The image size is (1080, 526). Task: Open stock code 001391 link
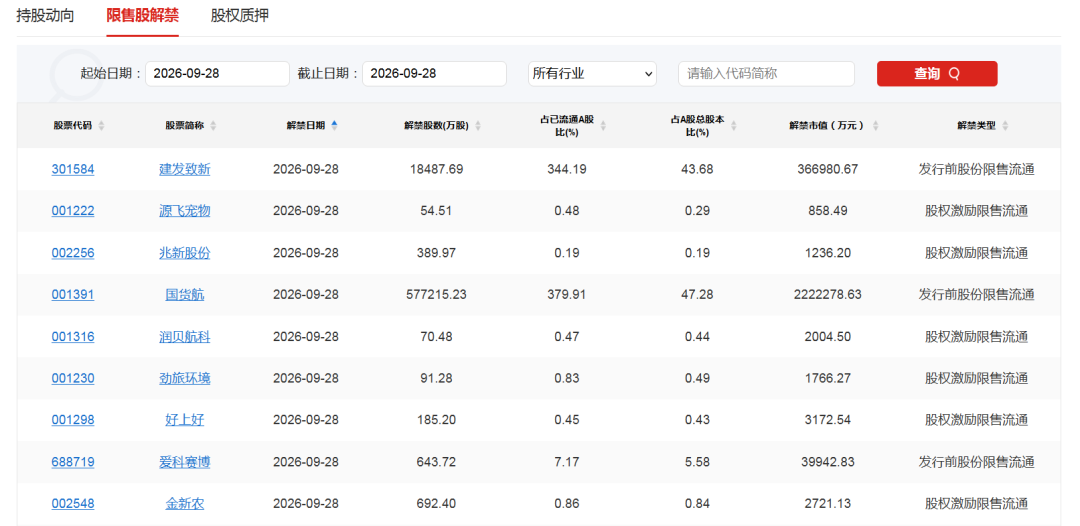click(73, 295)
